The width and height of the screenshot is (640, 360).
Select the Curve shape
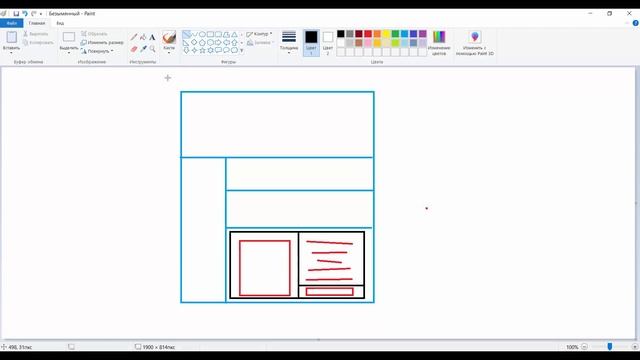point(194,34)
